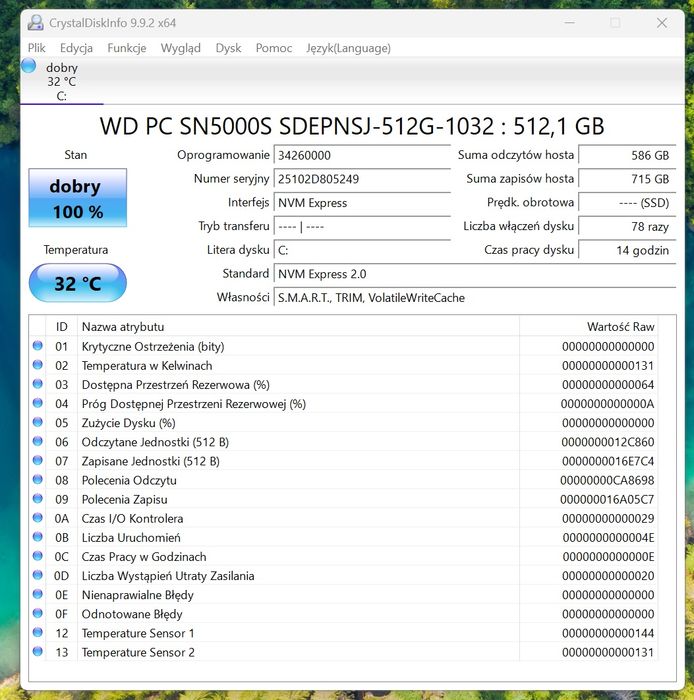The width and height of the screenshot is (694, 700).
Task: Click status orb for Czas Pracy w Godzinach
Action: point(37,556)
